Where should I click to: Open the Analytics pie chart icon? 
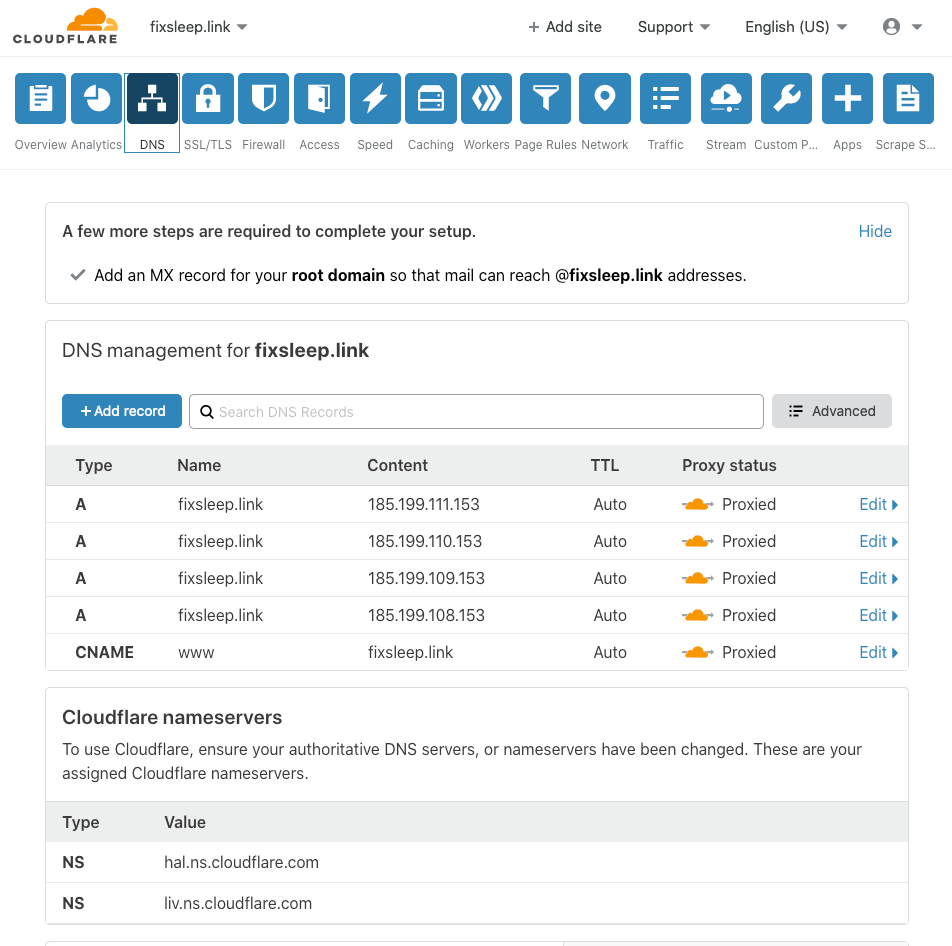coord(97,98)
